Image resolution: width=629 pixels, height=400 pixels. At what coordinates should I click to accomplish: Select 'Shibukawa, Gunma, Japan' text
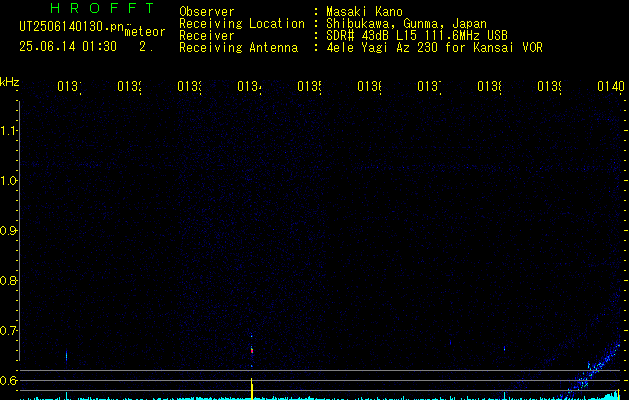pyautogui.click(x=406, y=24)
